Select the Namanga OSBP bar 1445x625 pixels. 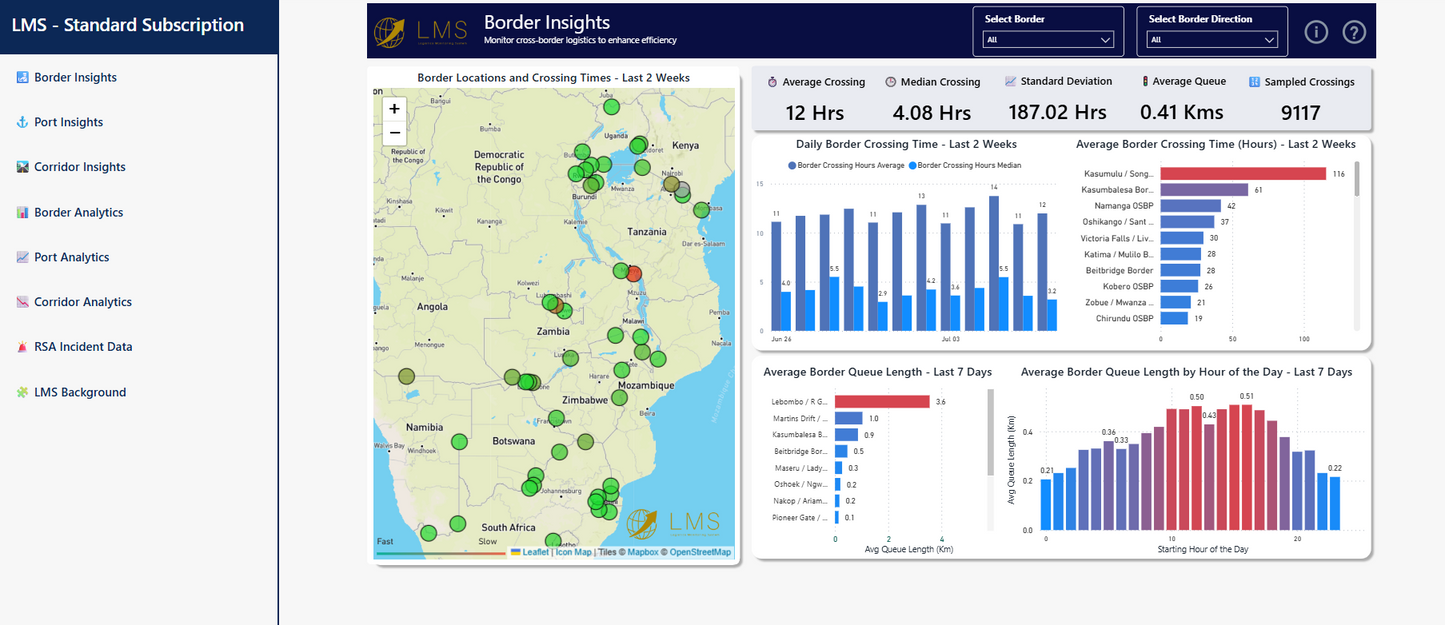pyautogui.click(x=1191, y=206)
